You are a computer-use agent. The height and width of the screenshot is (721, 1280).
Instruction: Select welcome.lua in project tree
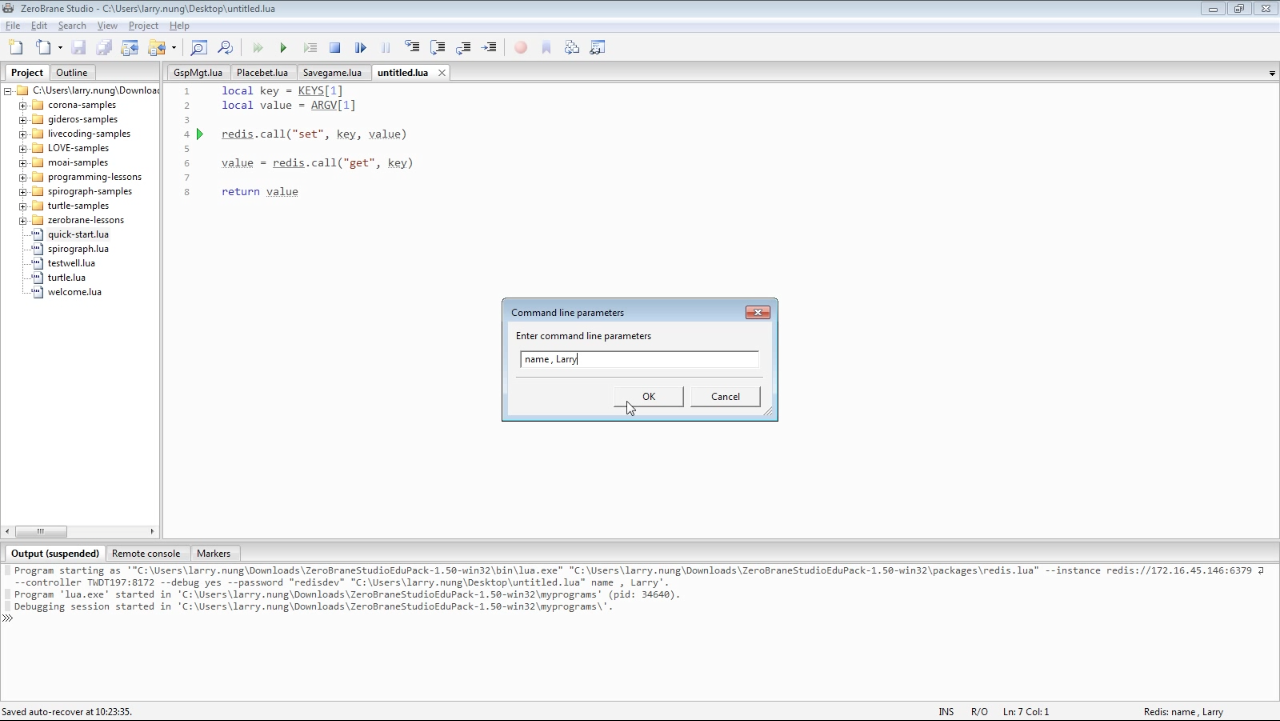tap(74, 292)
